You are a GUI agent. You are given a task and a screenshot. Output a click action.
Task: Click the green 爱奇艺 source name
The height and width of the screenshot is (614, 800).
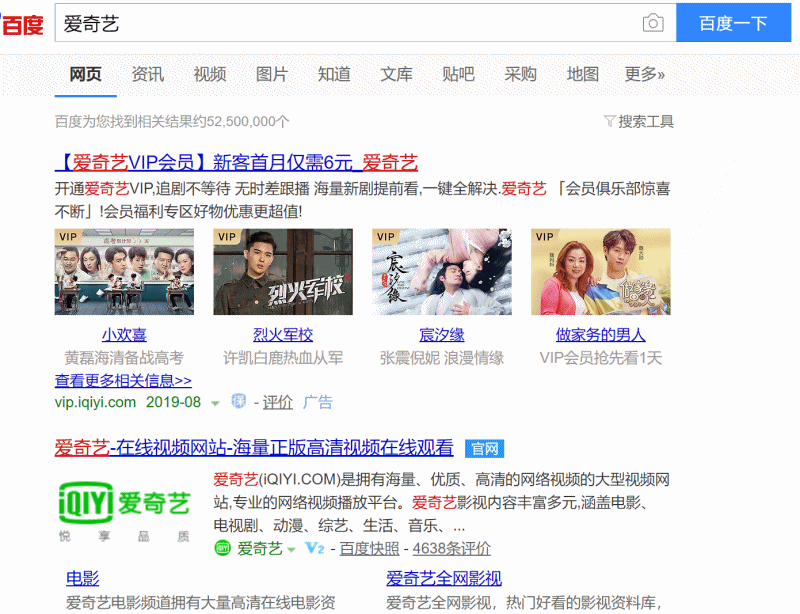(x=260, y=549)
